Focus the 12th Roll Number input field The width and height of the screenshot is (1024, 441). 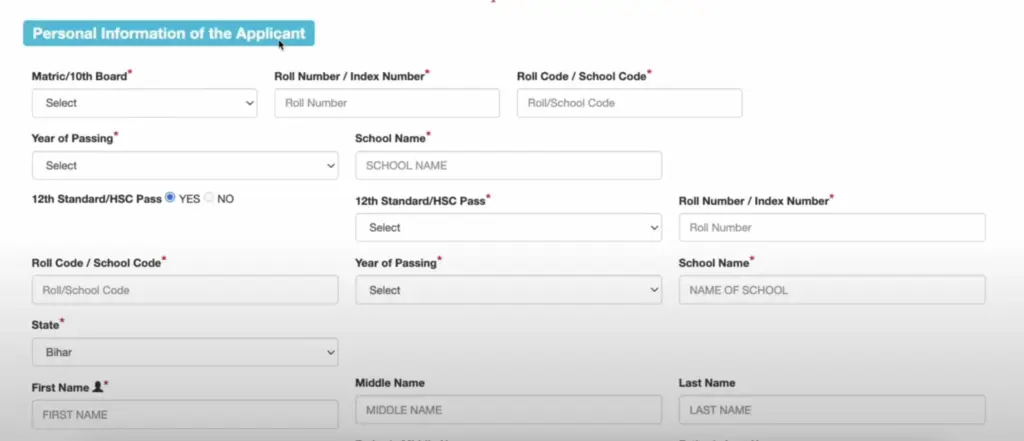pyautogui.click(x=832, y=227)
